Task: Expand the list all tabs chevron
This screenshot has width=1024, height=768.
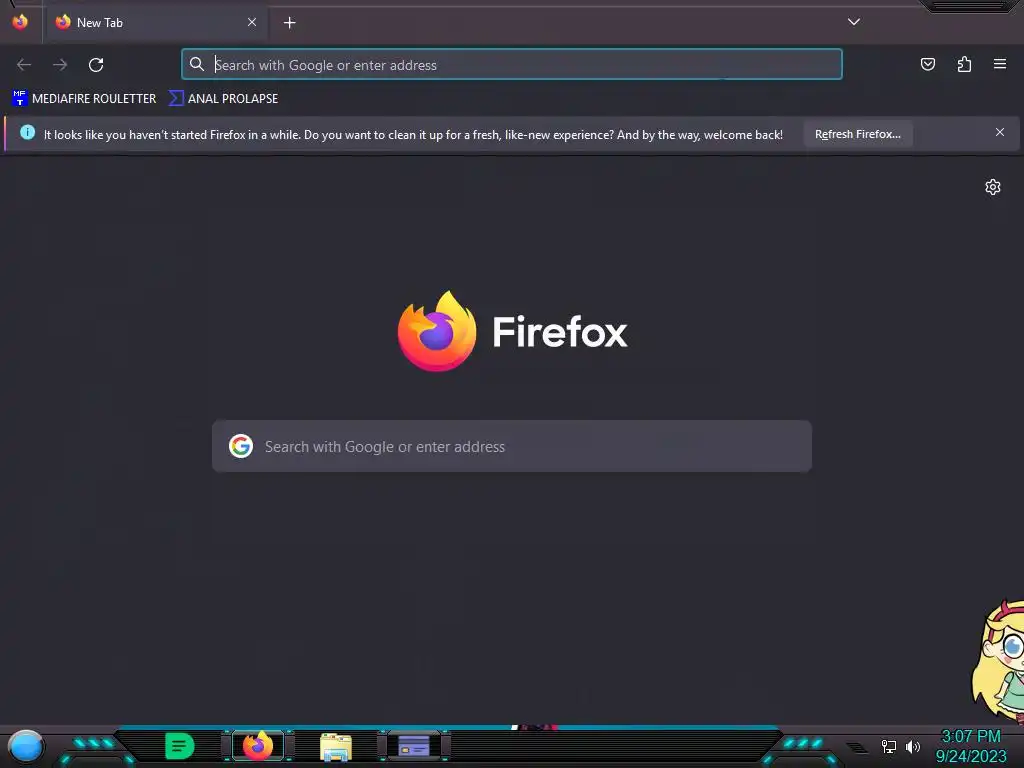Action: coord(854,22)
